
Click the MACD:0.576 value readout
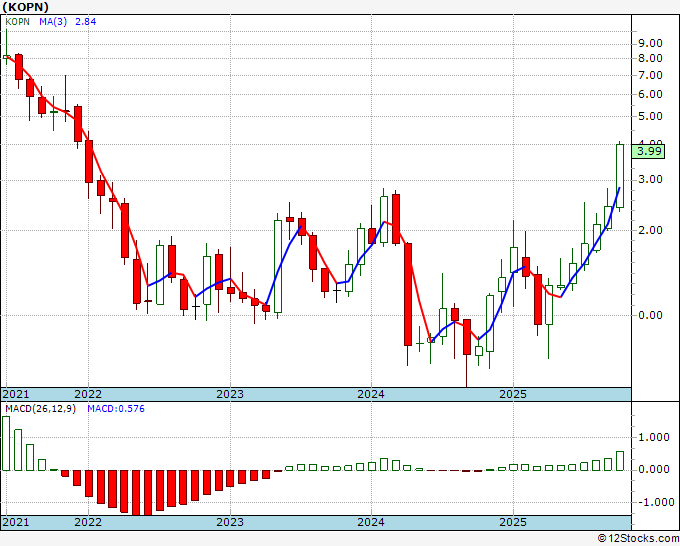tap(116, 409)
